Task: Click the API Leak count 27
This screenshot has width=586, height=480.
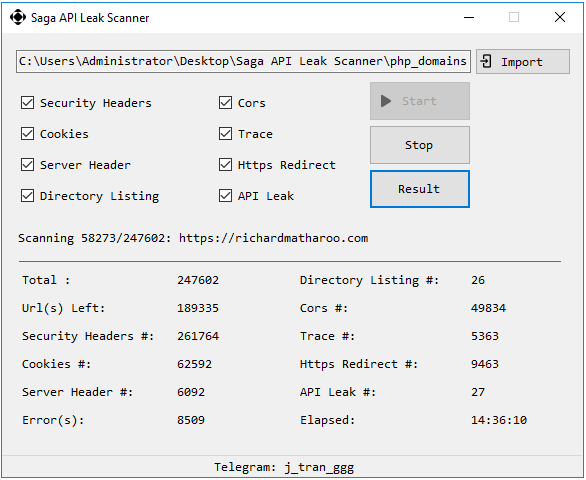Action: (x=478, y=392)
